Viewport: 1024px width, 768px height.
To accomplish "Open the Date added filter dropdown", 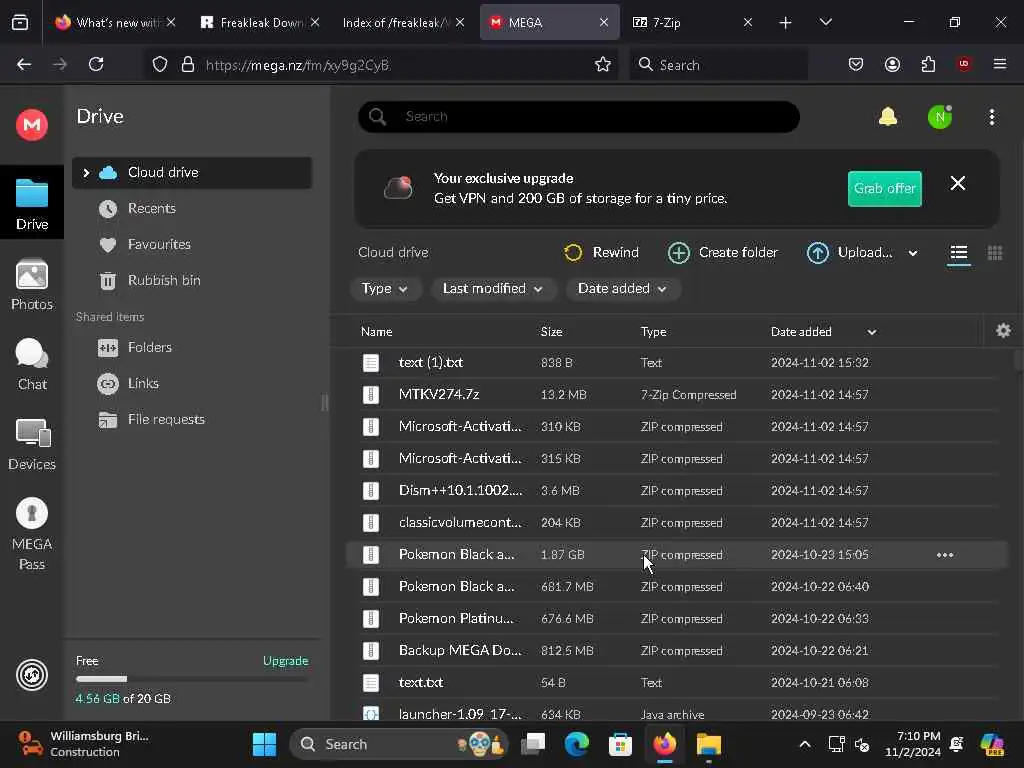I will coord(622,289).
